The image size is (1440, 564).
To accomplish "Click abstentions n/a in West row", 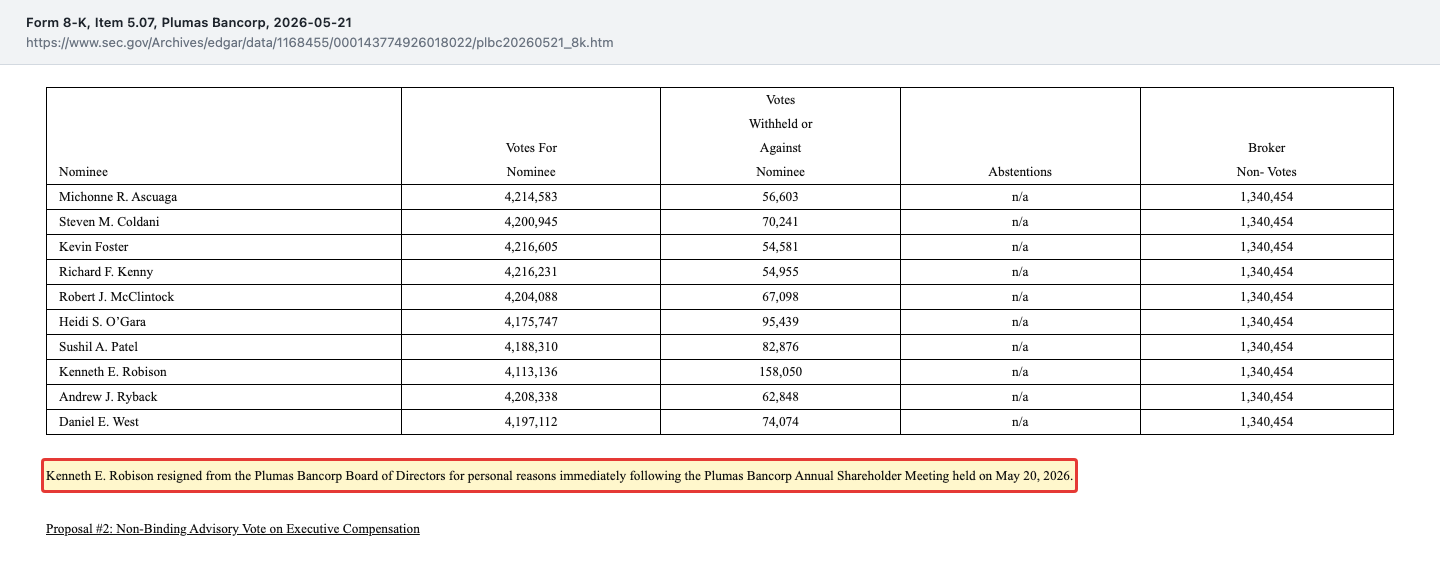I will pyautogui.click(x=1020, y=422).
